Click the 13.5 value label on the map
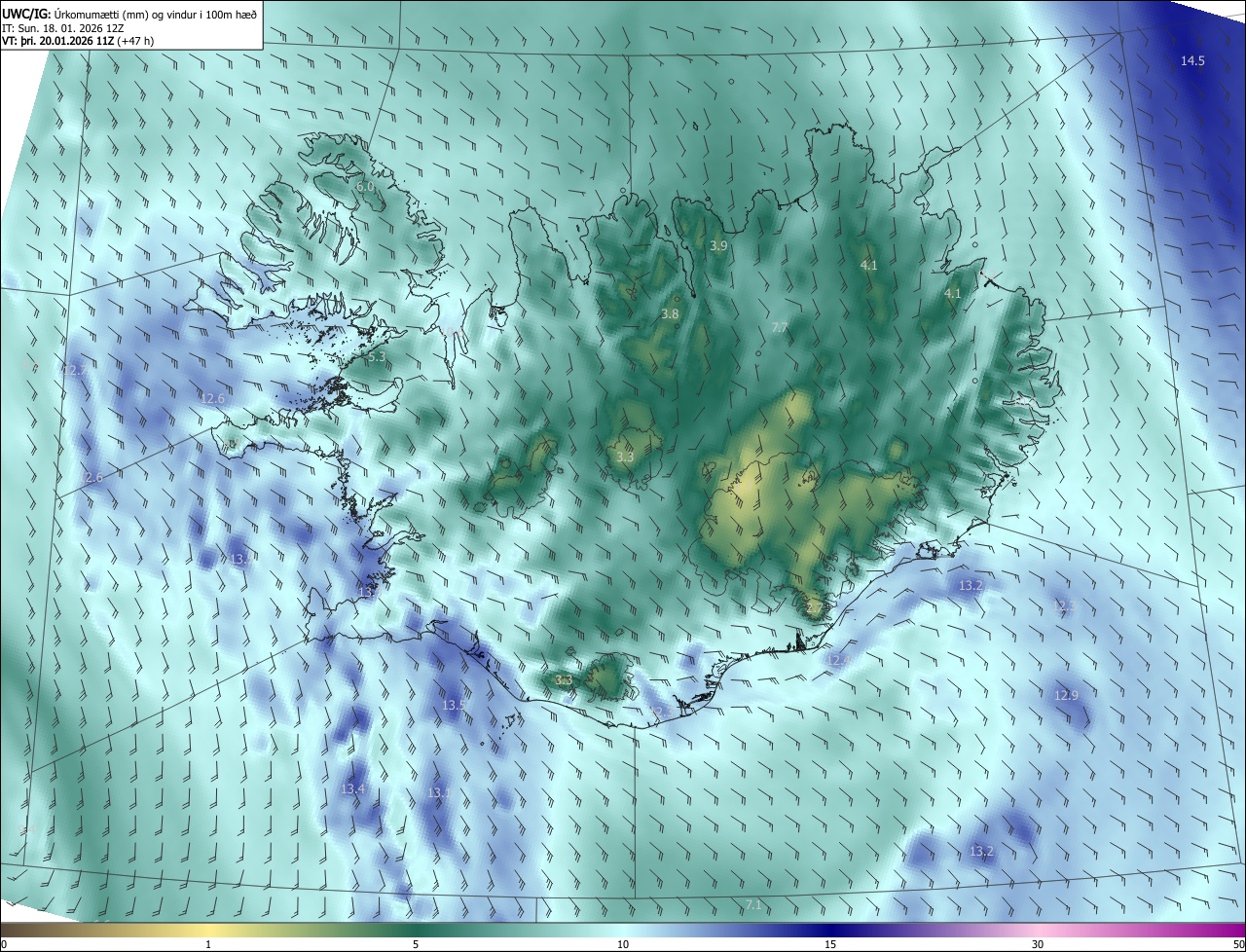This screenshot has width=1246, height=952. (x=454, y=705)
